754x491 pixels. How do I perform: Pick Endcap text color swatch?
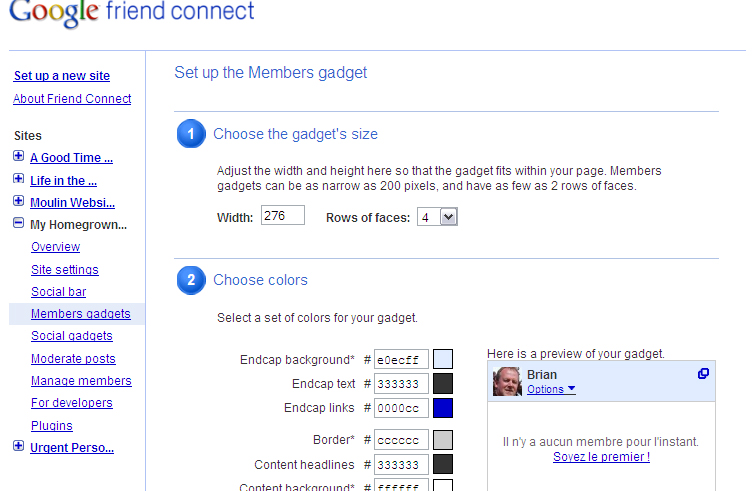443,384
